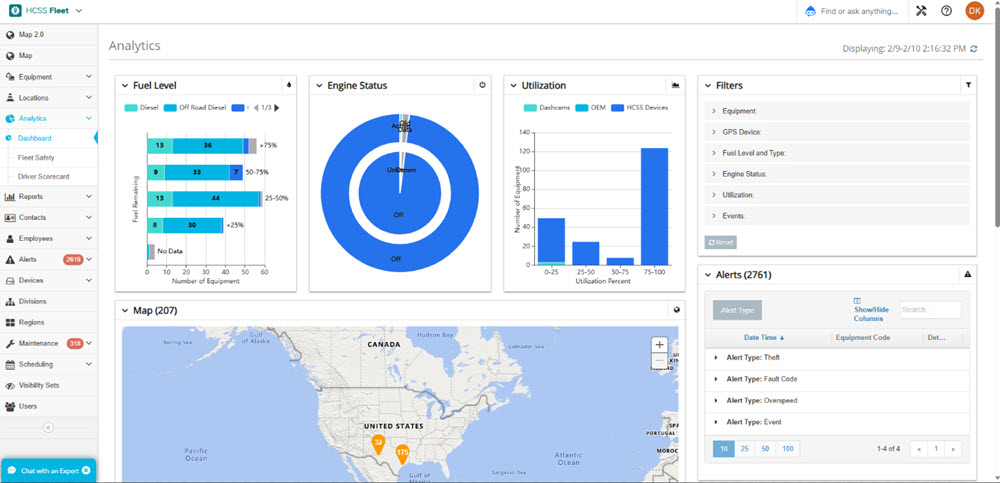Go to next Fuel Level legend page
This screenshot has width=1000, height=483.
[277, 108]
